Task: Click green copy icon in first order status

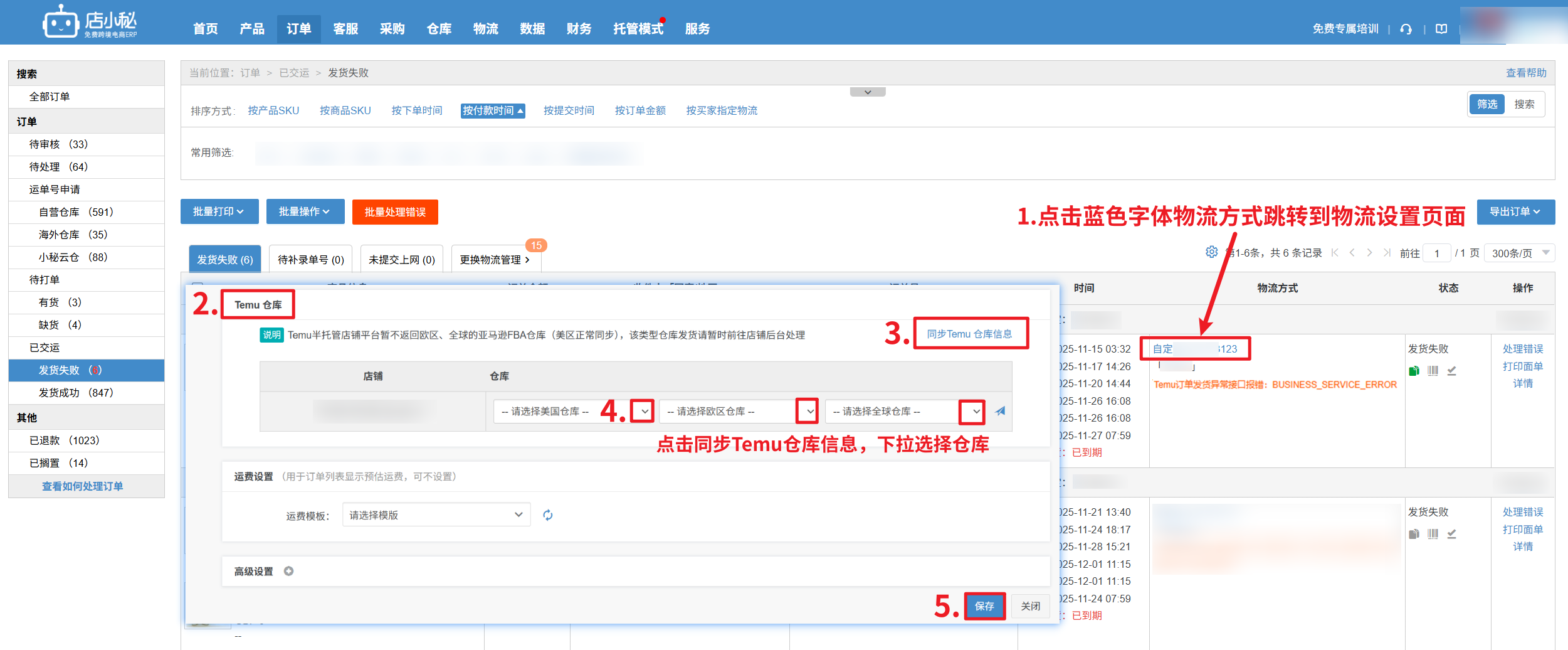Action: coord(1414,371)
